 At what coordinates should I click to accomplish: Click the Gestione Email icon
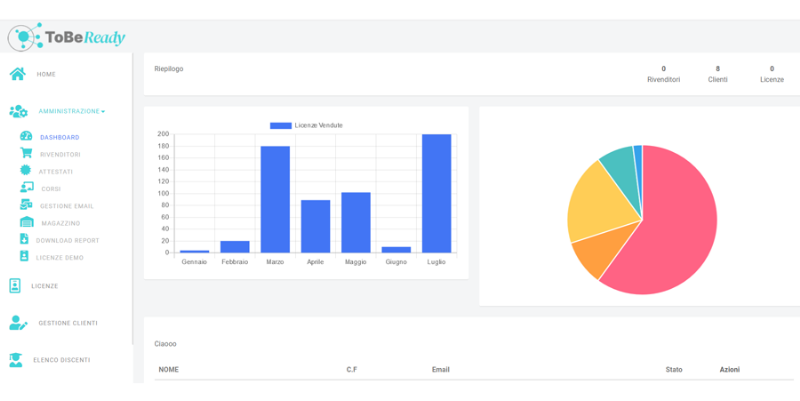coord(26,205)
